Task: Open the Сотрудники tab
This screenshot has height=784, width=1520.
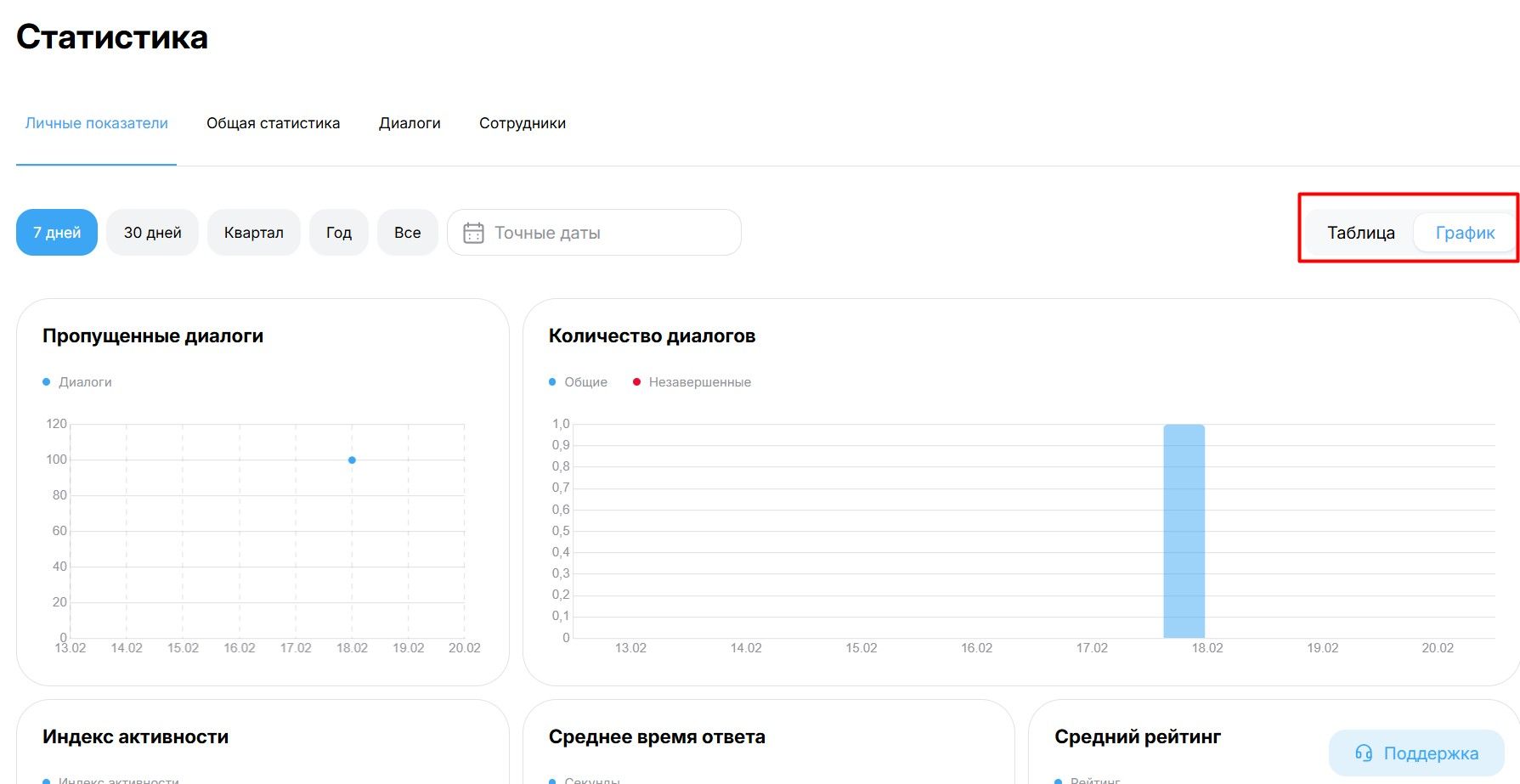Action: click(522, 123)
